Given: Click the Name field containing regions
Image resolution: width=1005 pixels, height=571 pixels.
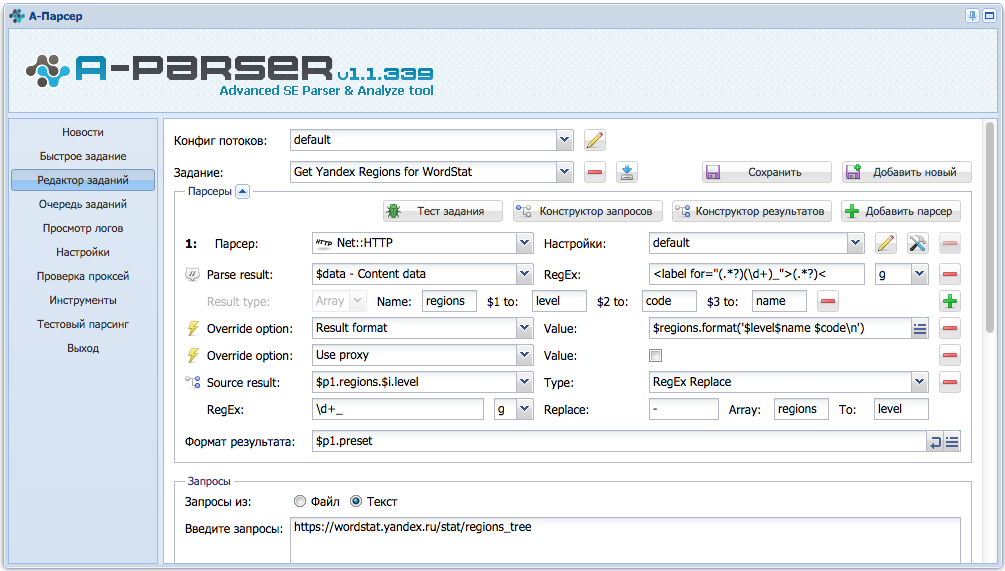Looking at the screenshot, I should 449,301.
